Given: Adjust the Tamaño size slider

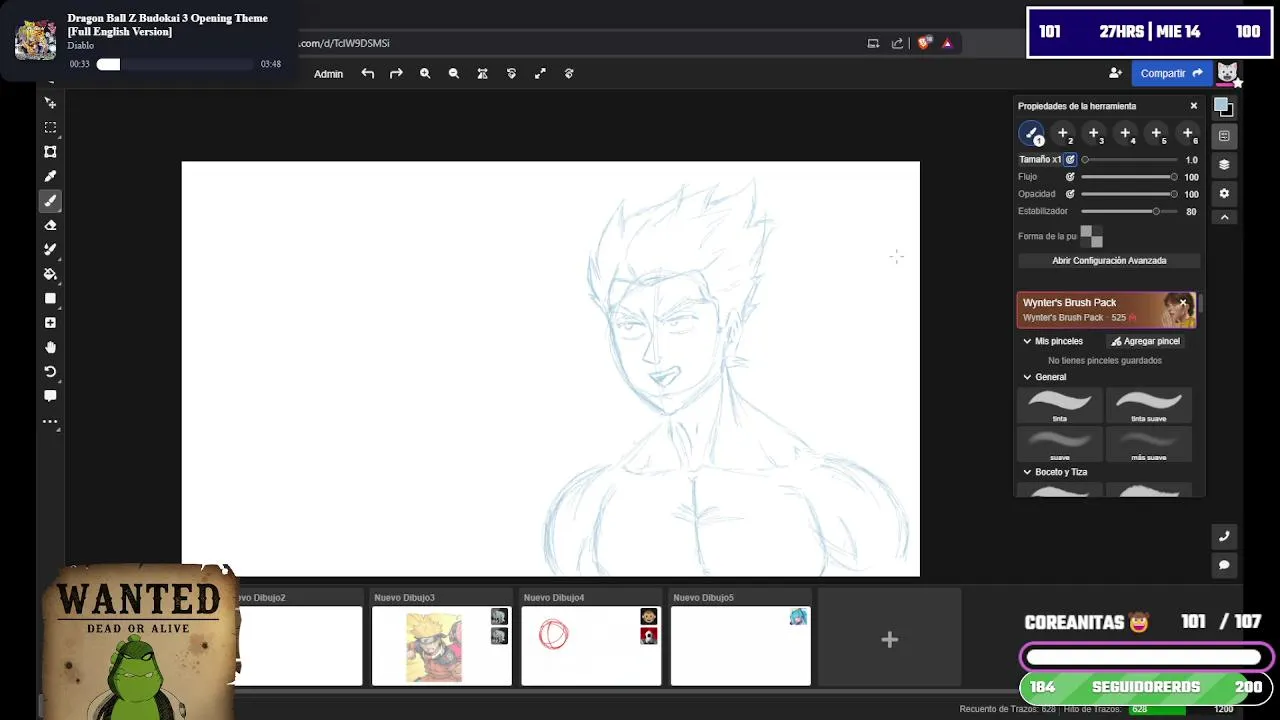Looking at the screenshot, I should pos(1130,160).
